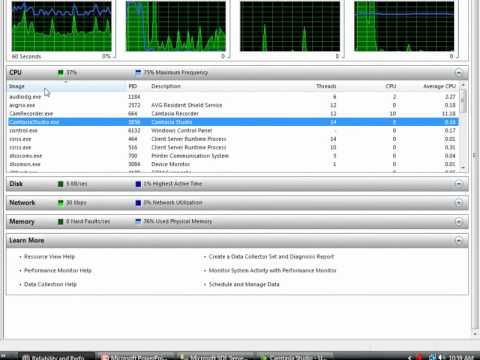Click the blue Used Physical Memory indicator icon
Screen dimensions: 480x360
coord(138,222)
